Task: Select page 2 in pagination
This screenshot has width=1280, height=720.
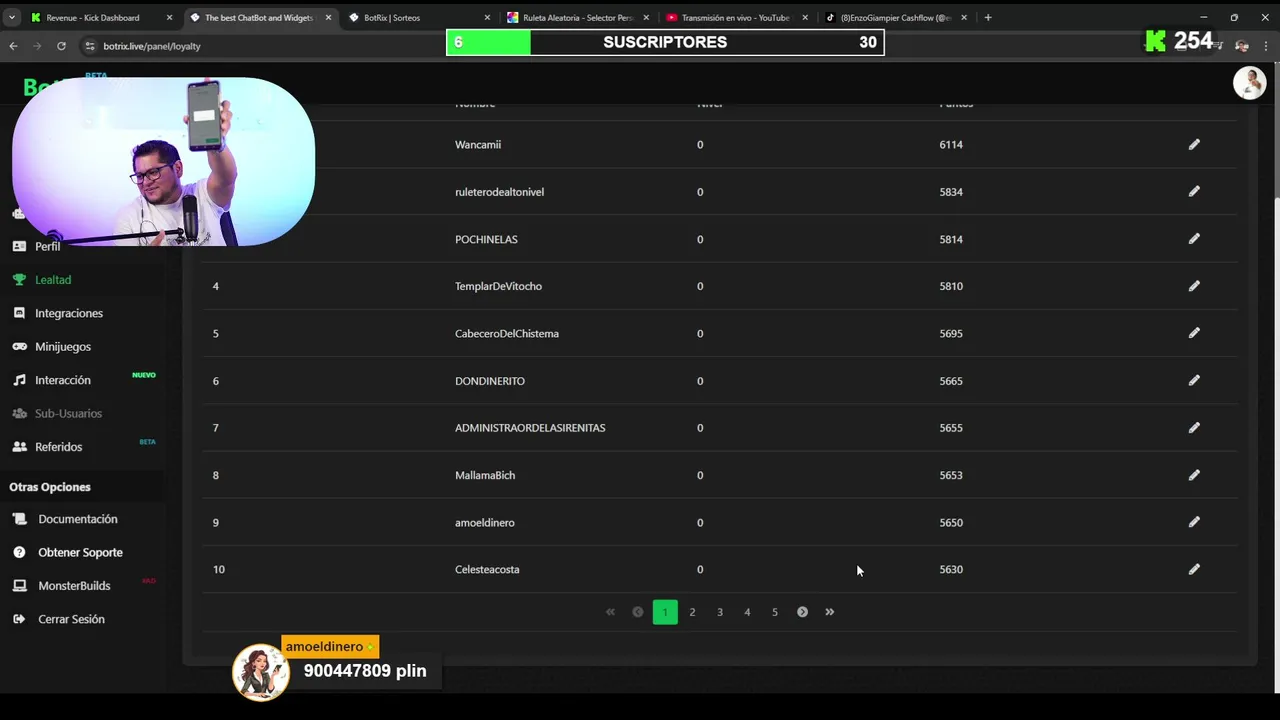Action: 692,612
